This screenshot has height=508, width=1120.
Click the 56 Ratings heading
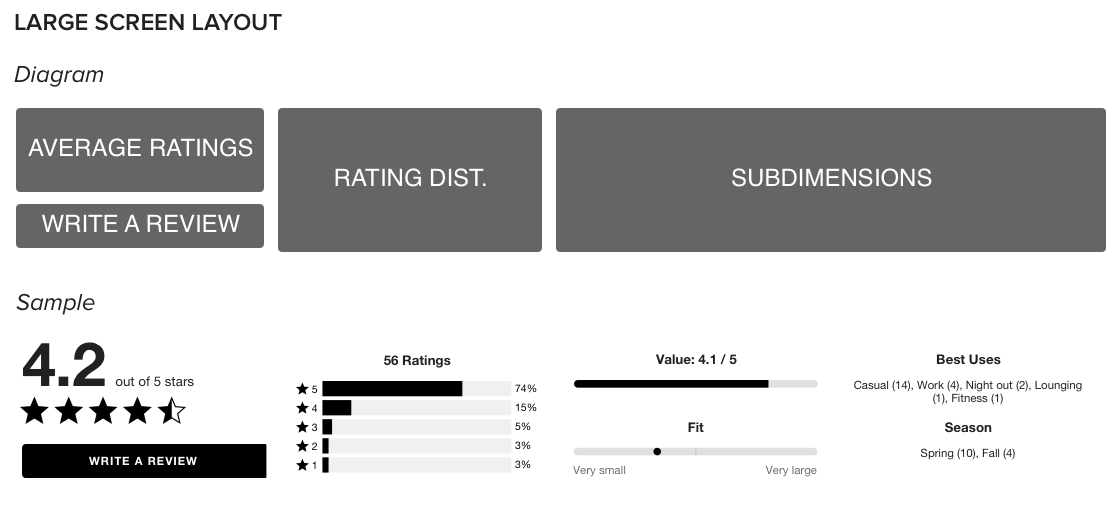(x=417, y=361)
